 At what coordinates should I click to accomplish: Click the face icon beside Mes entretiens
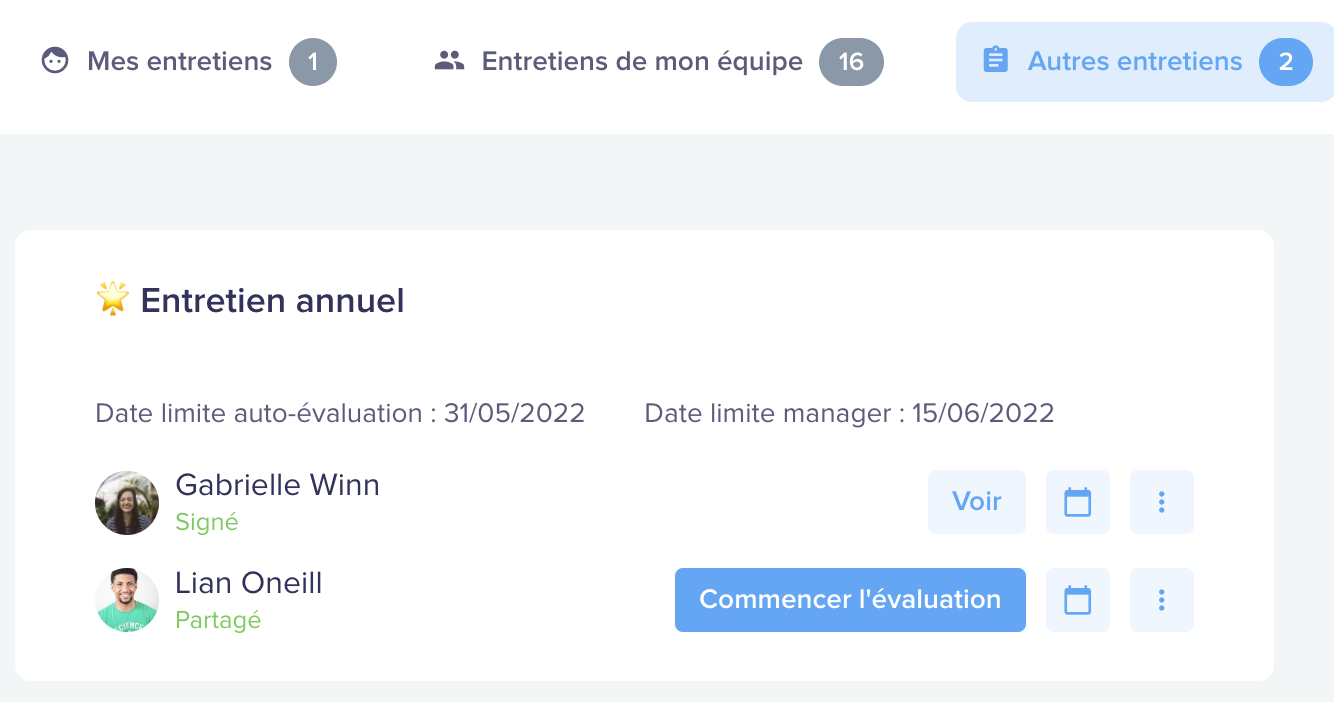click(x=55, y=61)
